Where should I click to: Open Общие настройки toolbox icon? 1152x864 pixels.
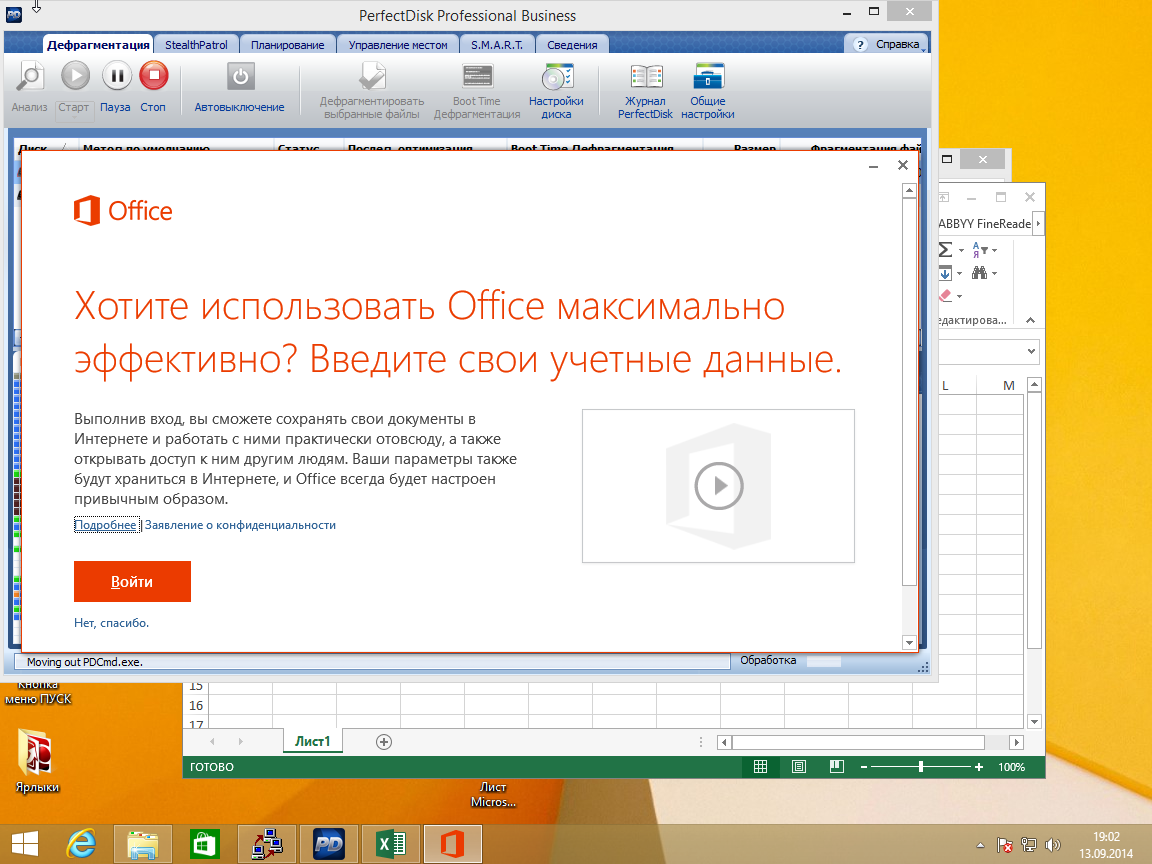tap(708, 76)
